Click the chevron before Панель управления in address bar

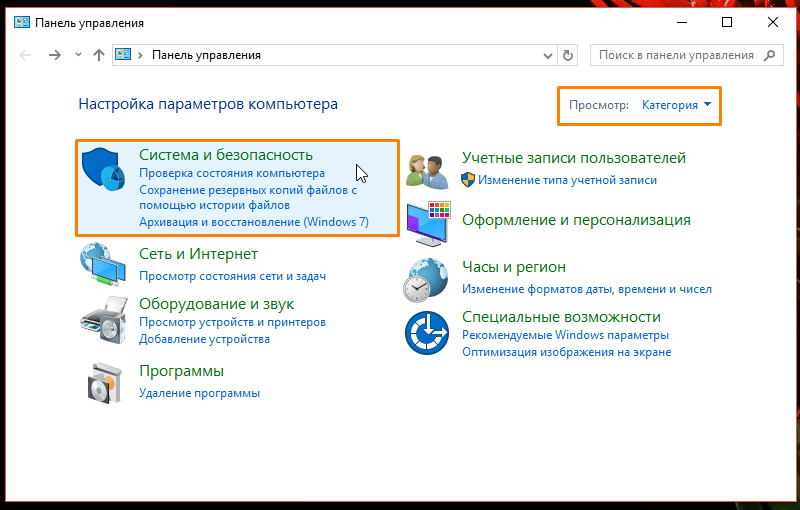tap(140, 55)
